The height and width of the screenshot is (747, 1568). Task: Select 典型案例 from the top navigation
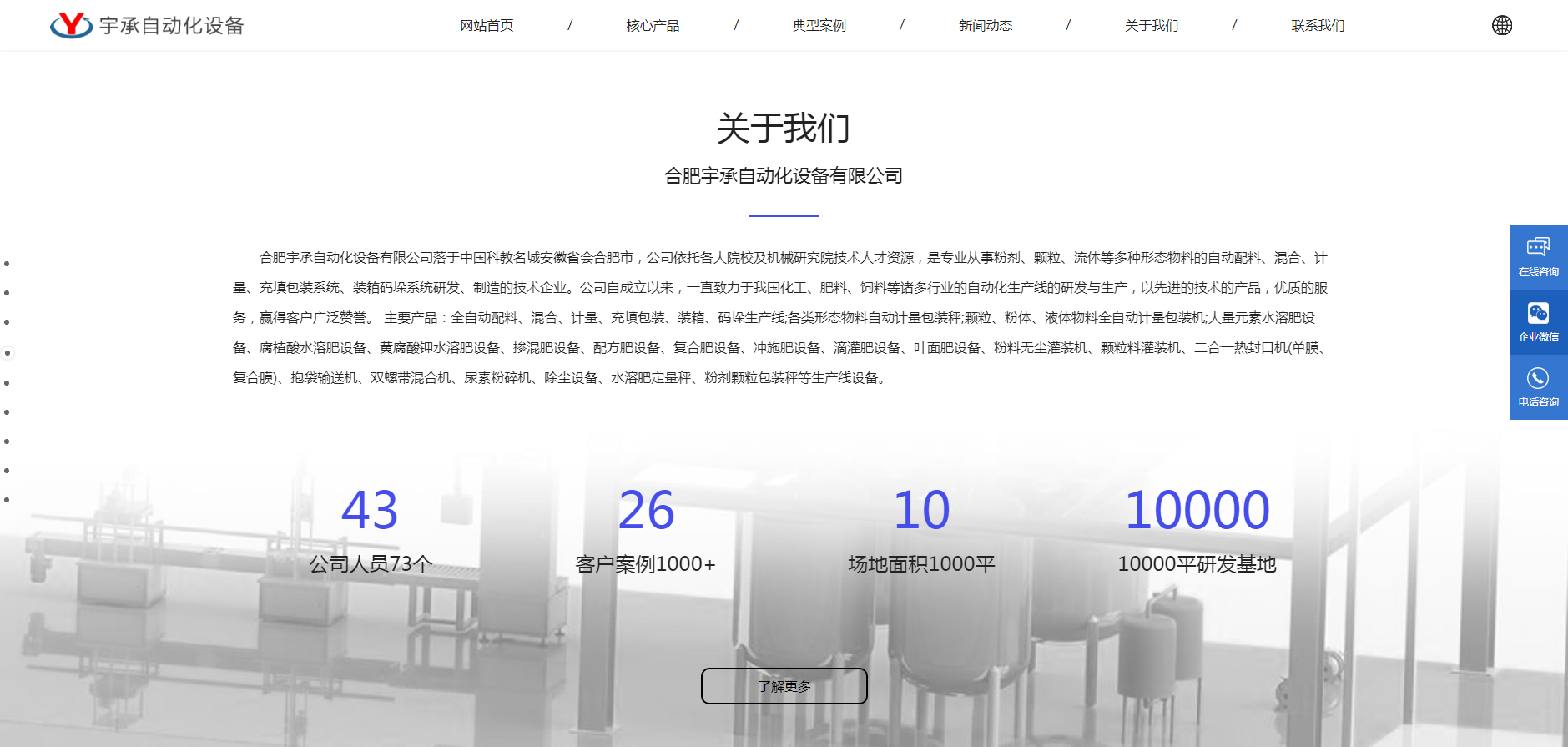coord(819,26)
